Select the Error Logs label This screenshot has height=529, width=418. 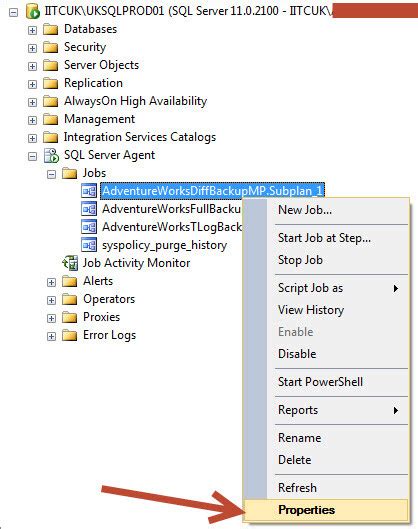pos(110,335)
